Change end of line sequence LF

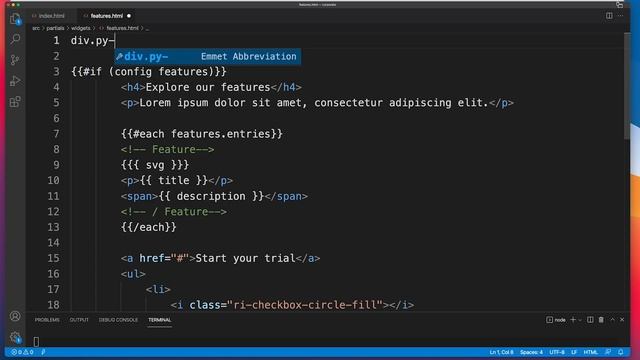point(574,352)
